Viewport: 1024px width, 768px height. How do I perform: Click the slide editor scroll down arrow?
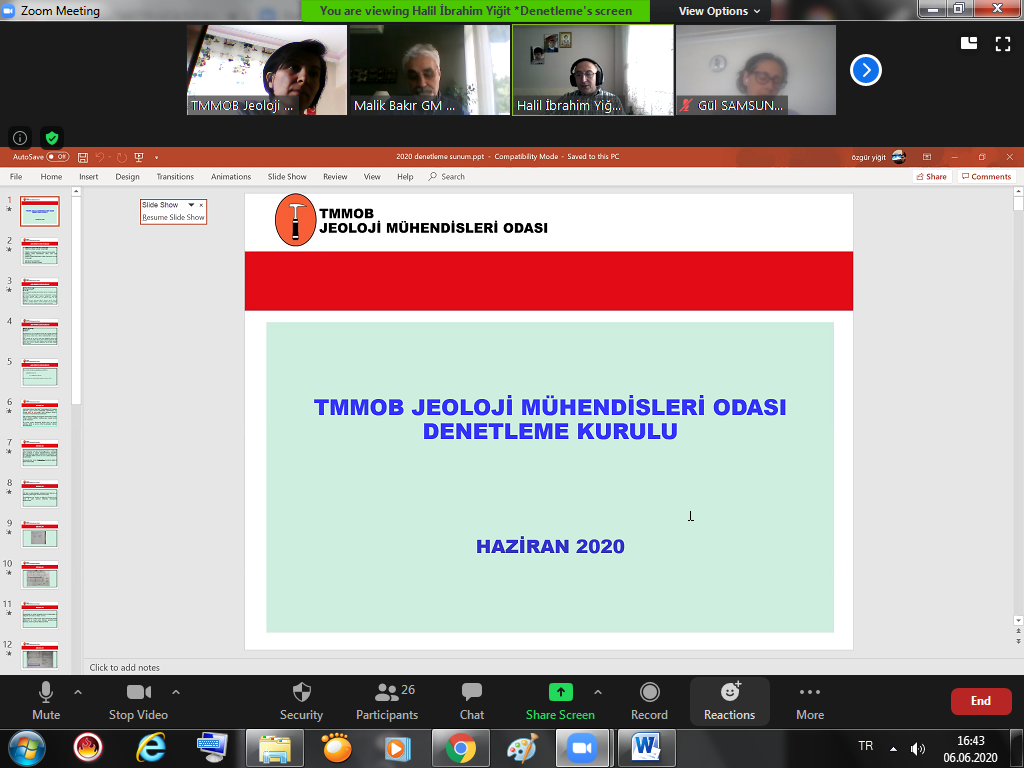tap(1017, 620)
